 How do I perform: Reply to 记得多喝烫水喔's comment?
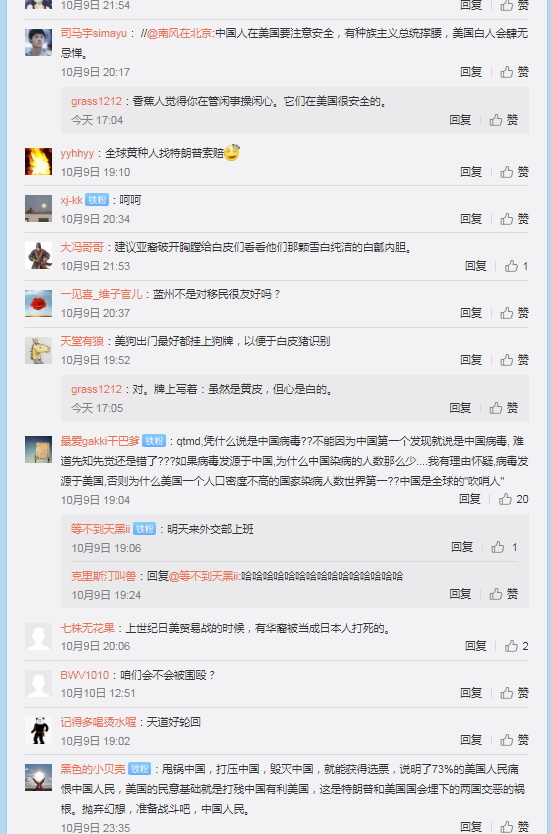click(471, 740)
